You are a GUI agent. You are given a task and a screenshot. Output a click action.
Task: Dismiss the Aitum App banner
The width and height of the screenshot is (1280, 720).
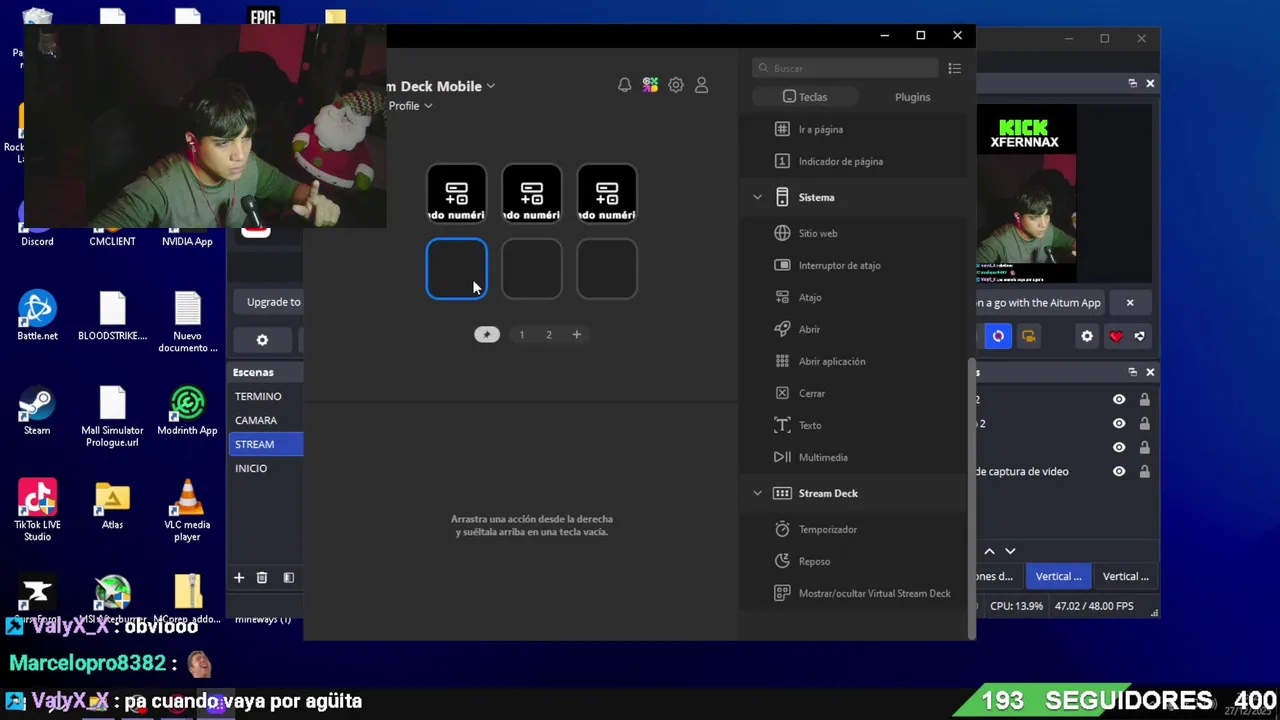[x=1130, y=302]
